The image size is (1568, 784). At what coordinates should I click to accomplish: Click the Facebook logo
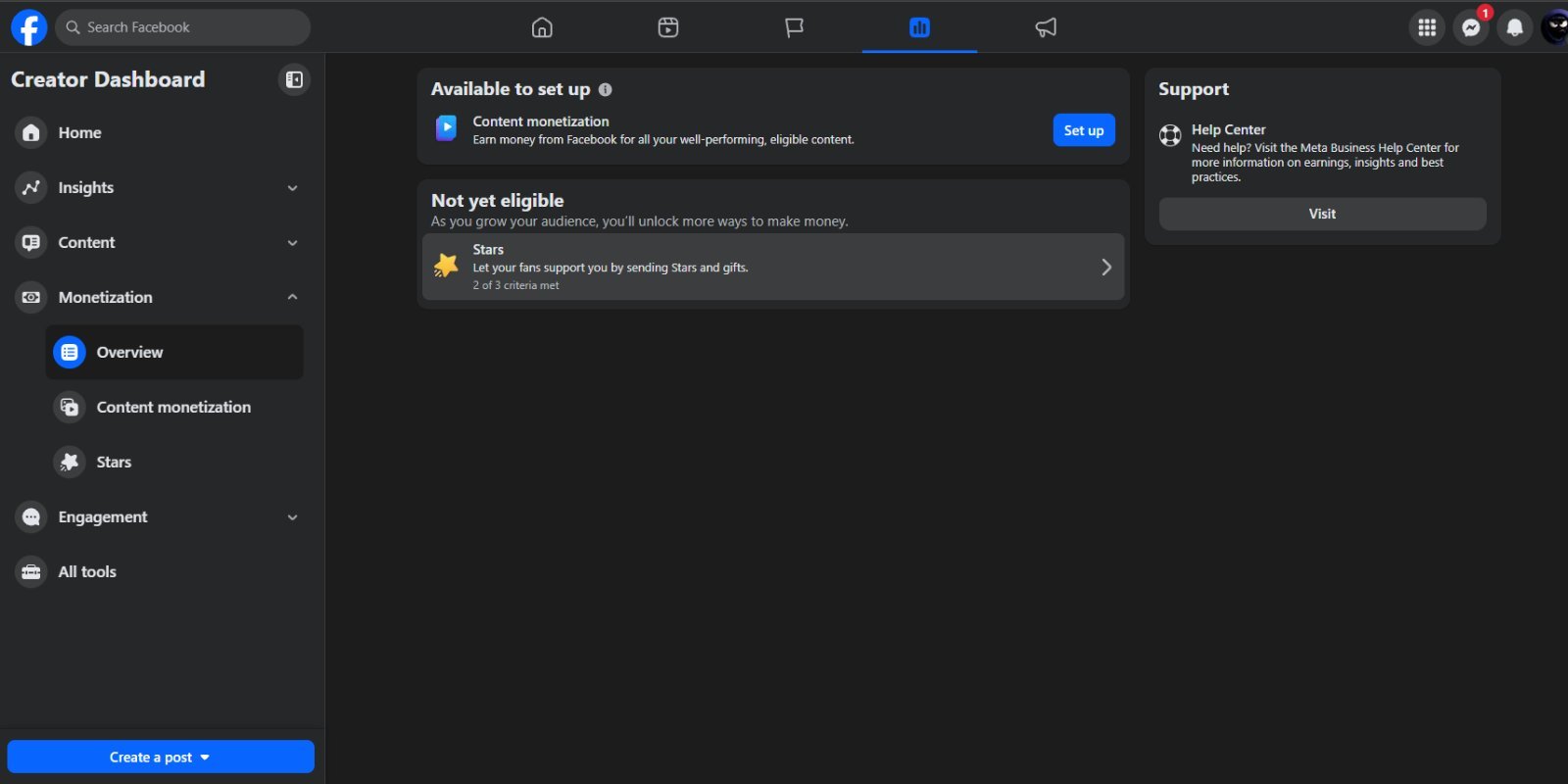28,27
